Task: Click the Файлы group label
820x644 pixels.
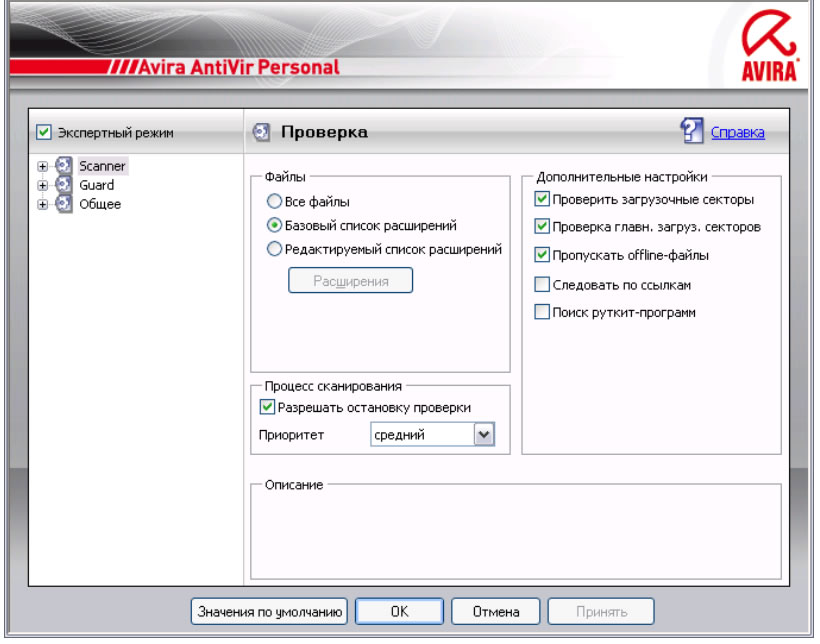Action: (x=285, y=177)
